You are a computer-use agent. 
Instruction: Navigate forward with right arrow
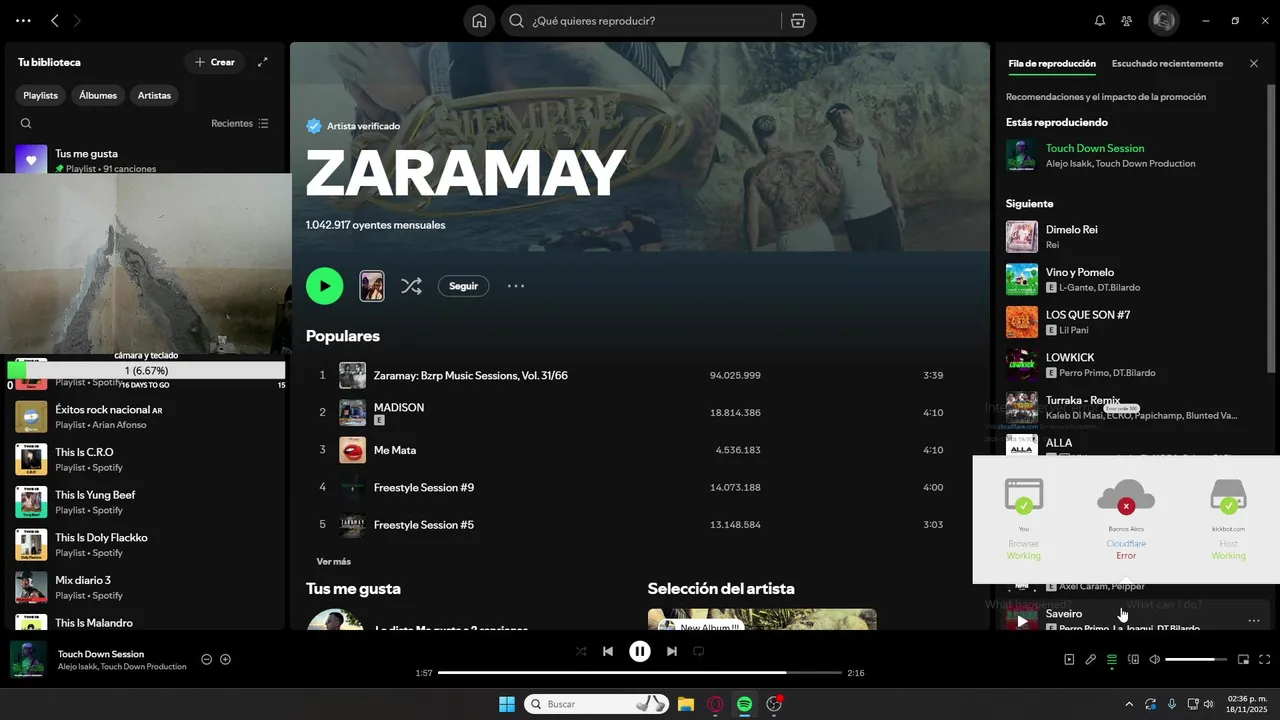pyautogui.click(x=78, y=21)
